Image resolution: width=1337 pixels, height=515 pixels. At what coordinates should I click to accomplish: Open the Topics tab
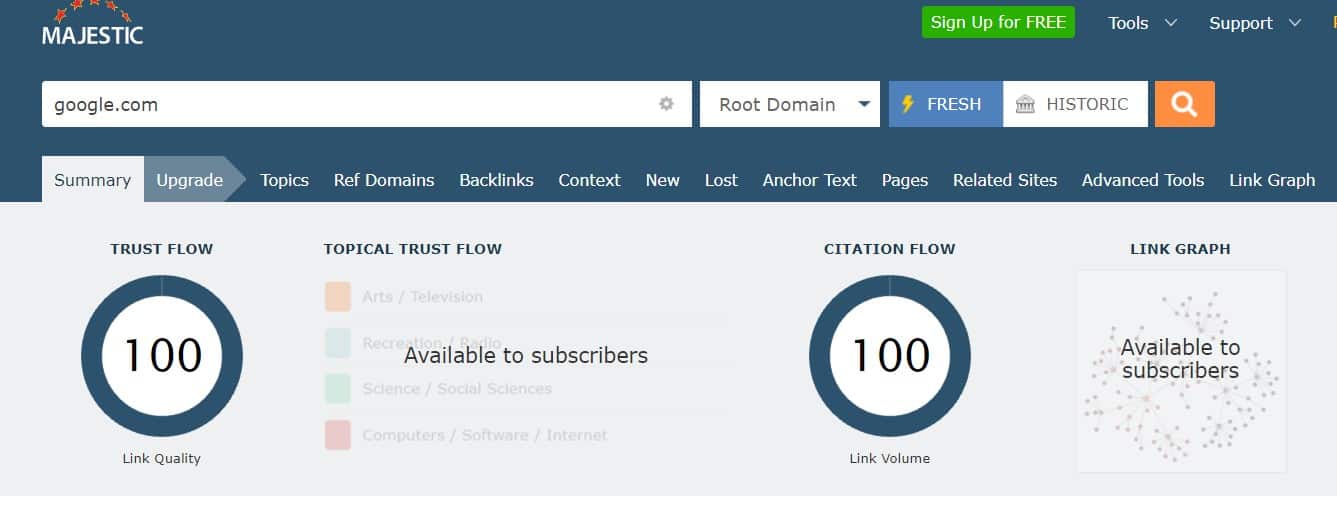click(284, 180)
